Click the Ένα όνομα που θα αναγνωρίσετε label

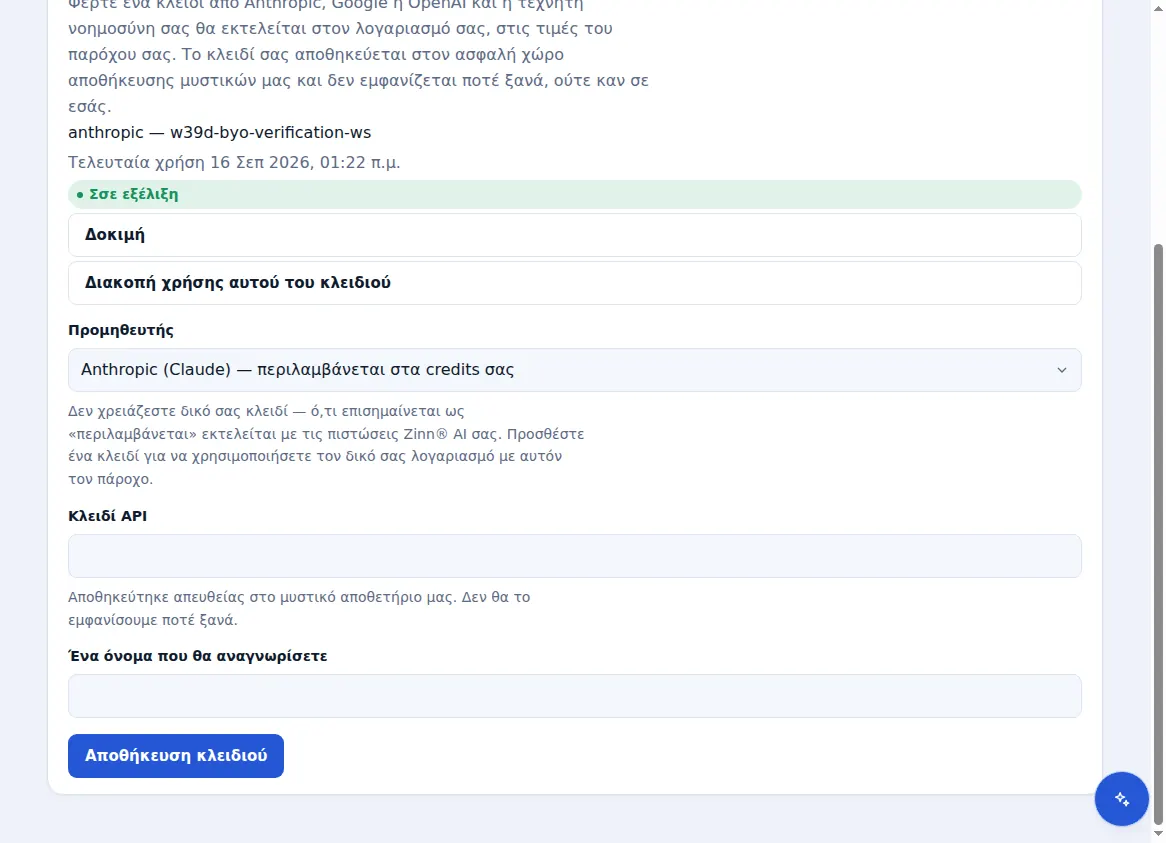[198, 656]
